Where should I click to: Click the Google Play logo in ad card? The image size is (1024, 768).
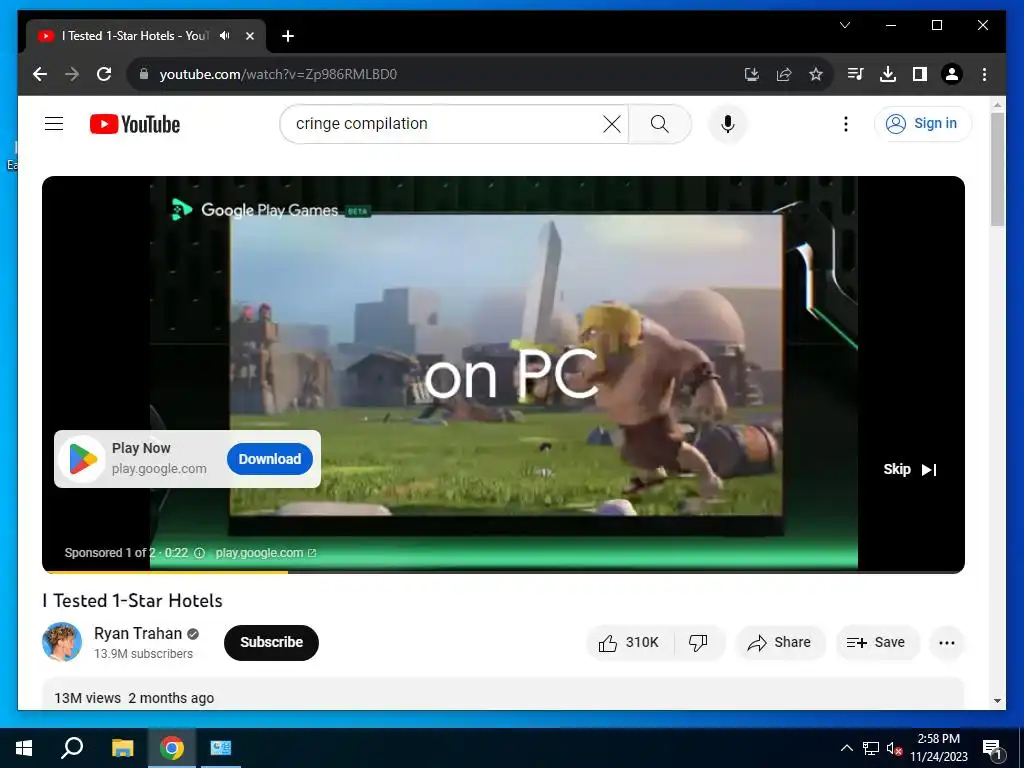[83, 459]
